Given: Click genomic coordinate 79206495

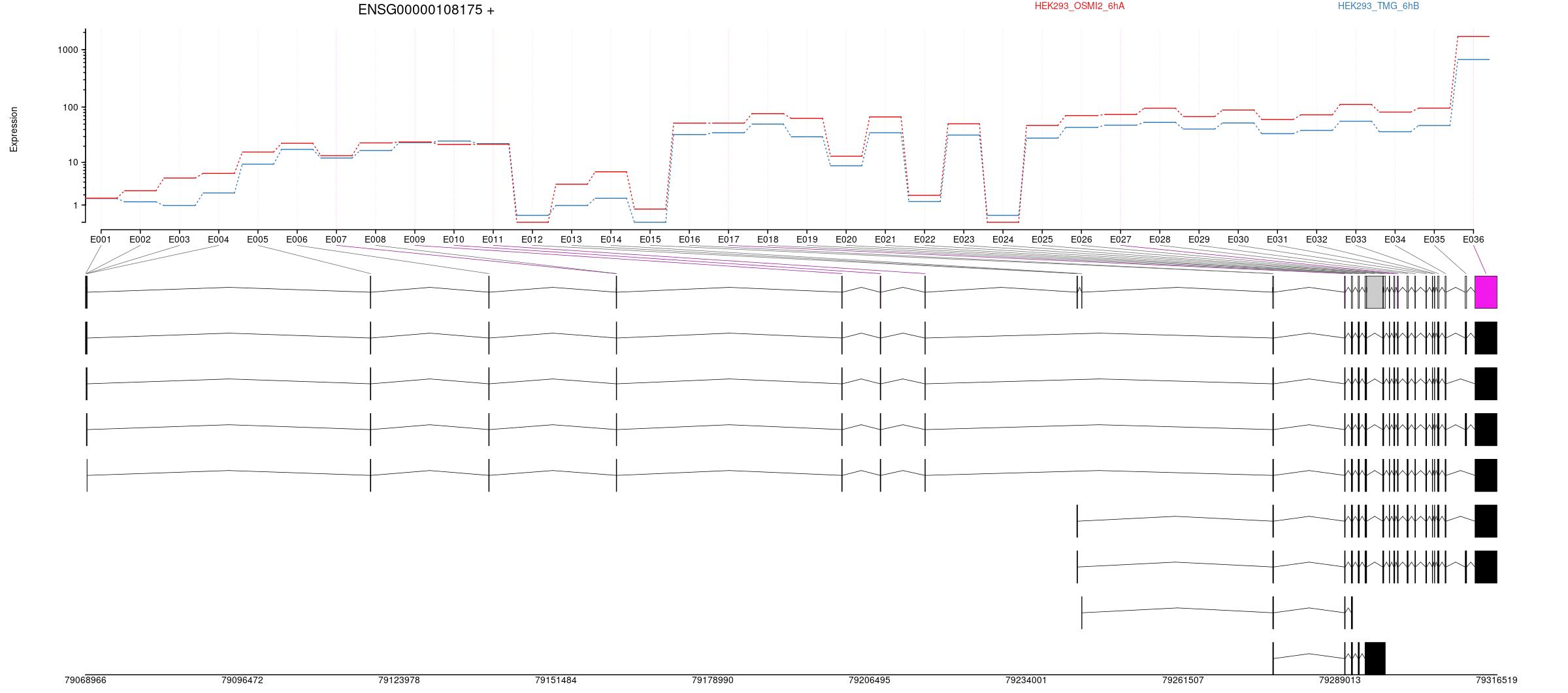Looking at the screenshot, I should pos(870,681).
